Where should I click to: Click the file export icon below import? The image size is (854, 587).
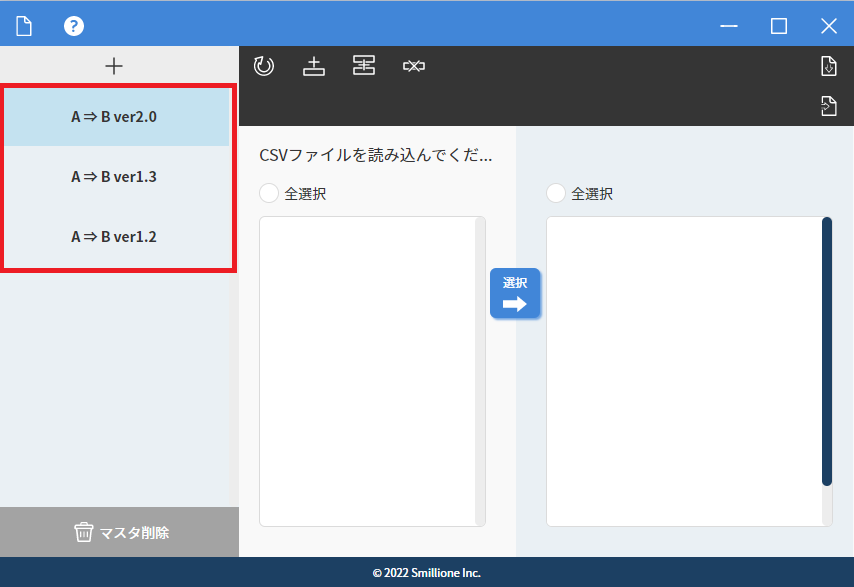click(x=828, y=104)
